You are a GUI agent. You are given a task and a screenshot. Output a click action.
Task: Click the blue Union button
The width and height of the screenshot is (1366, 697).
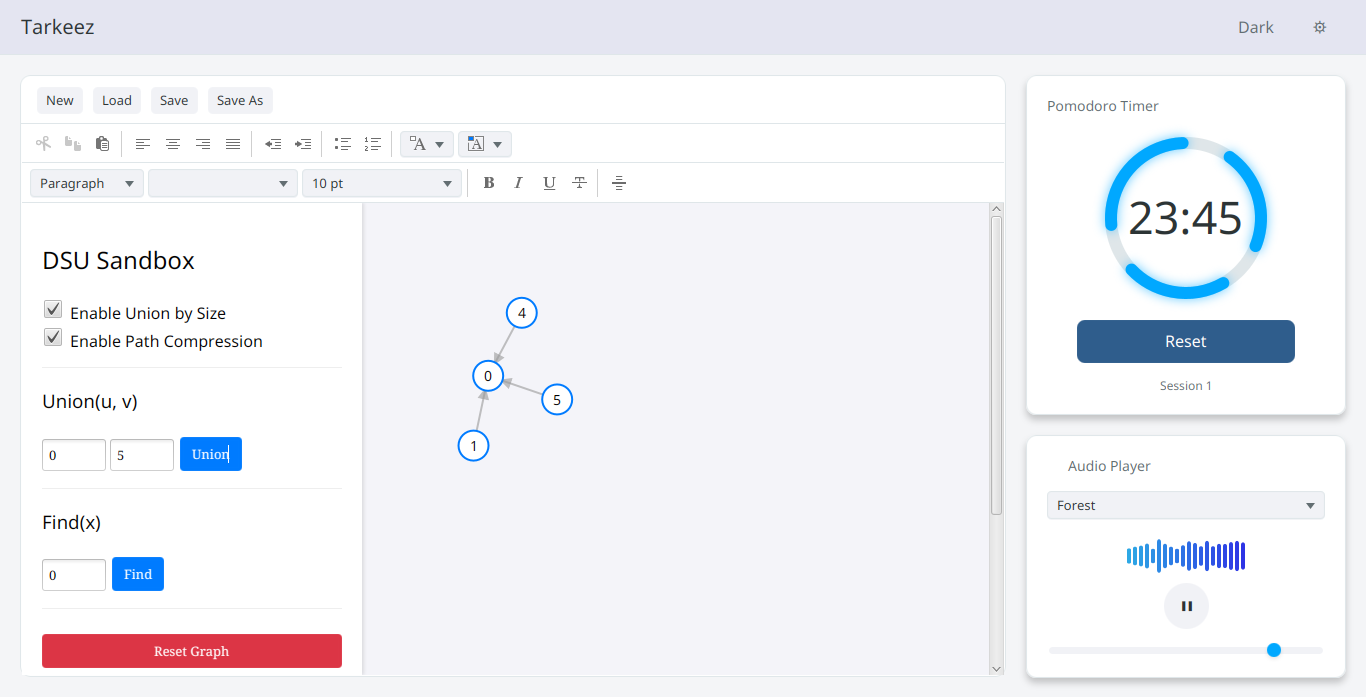coord(211,454)
